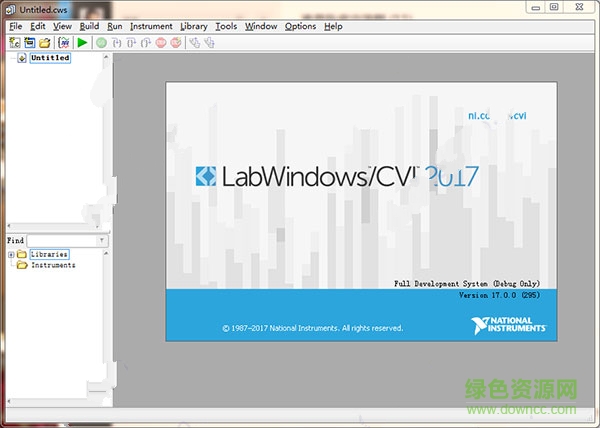This screenshot has height=428, width=600.
Task: Open the Run menu
Action: click(115, 26)
